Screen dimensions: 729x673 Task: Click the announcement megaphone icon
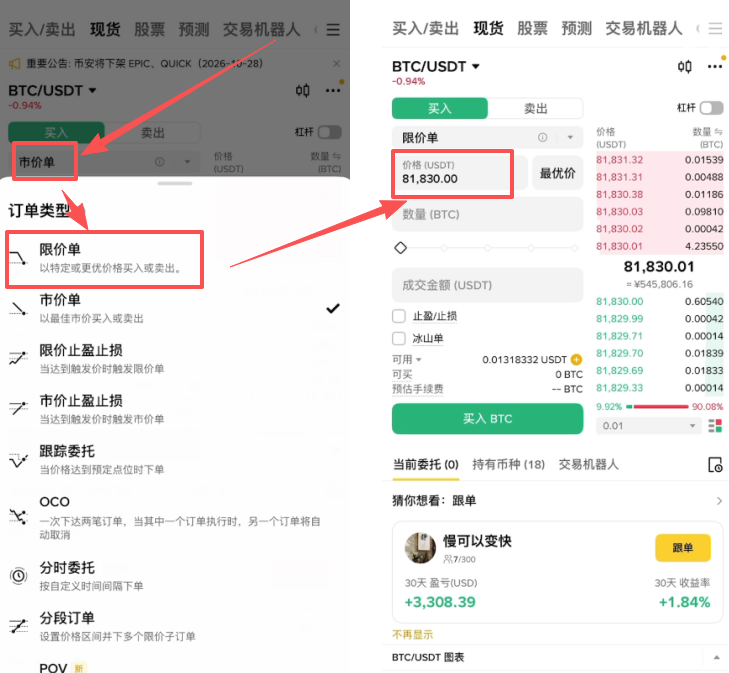14,63
